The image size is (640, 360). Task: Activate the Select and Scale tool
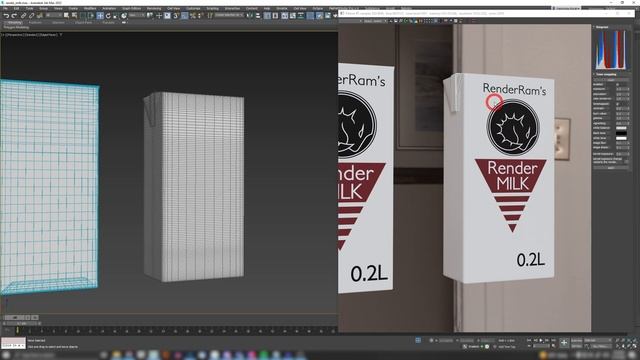(x=115, y=16)
